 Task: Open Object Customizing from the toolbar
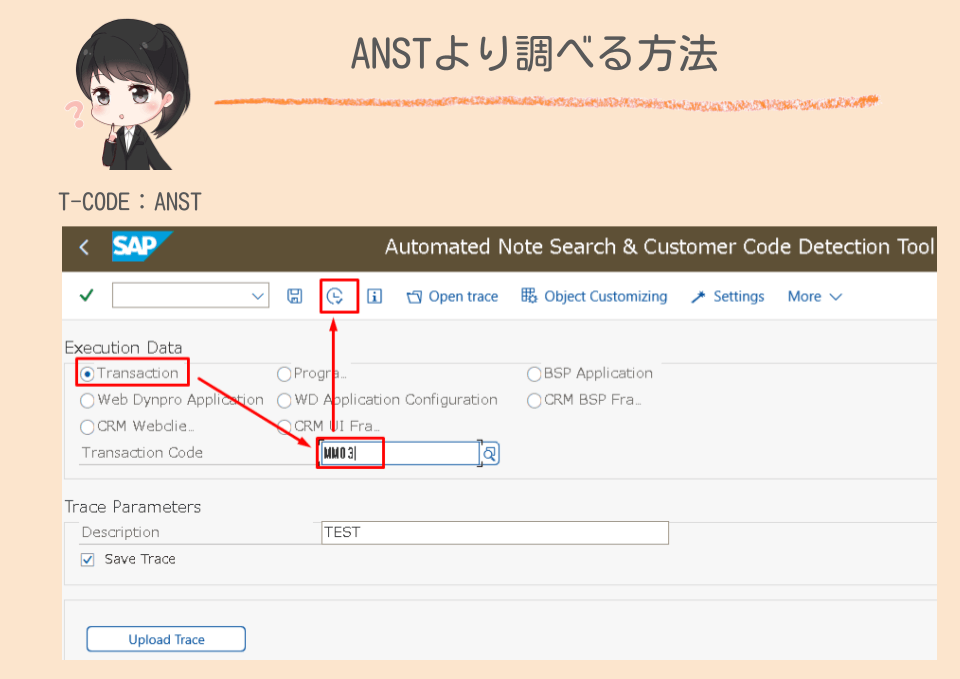coord(594,296)
